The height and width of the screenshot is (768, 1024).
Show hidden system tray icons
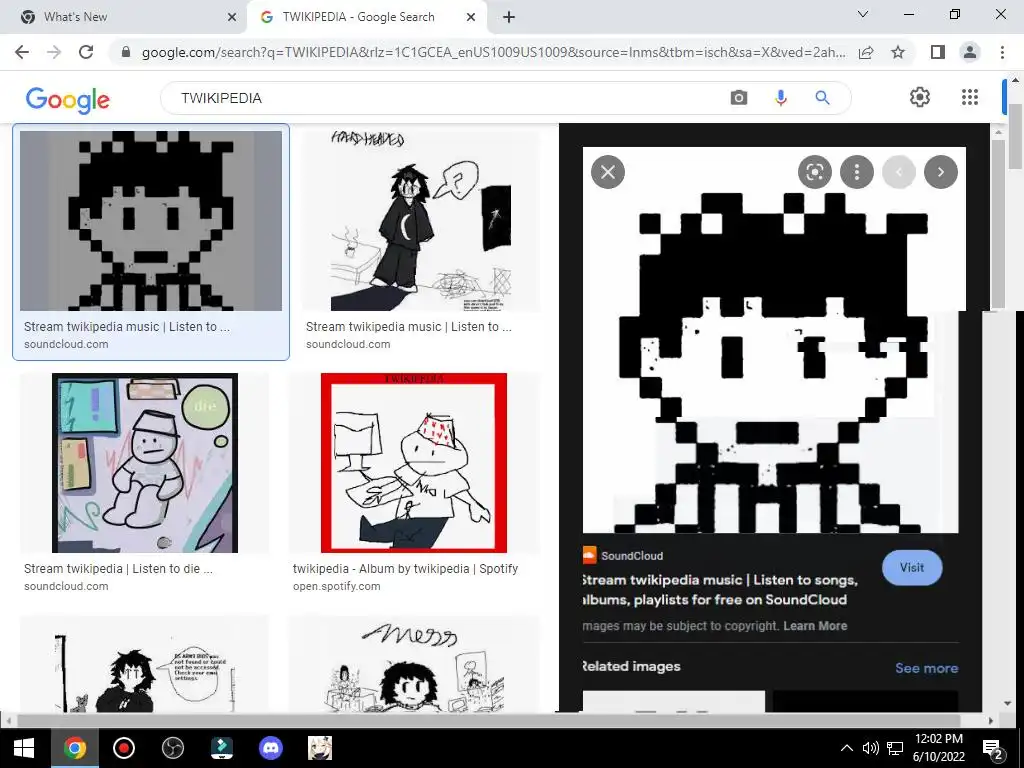(846, 748)
